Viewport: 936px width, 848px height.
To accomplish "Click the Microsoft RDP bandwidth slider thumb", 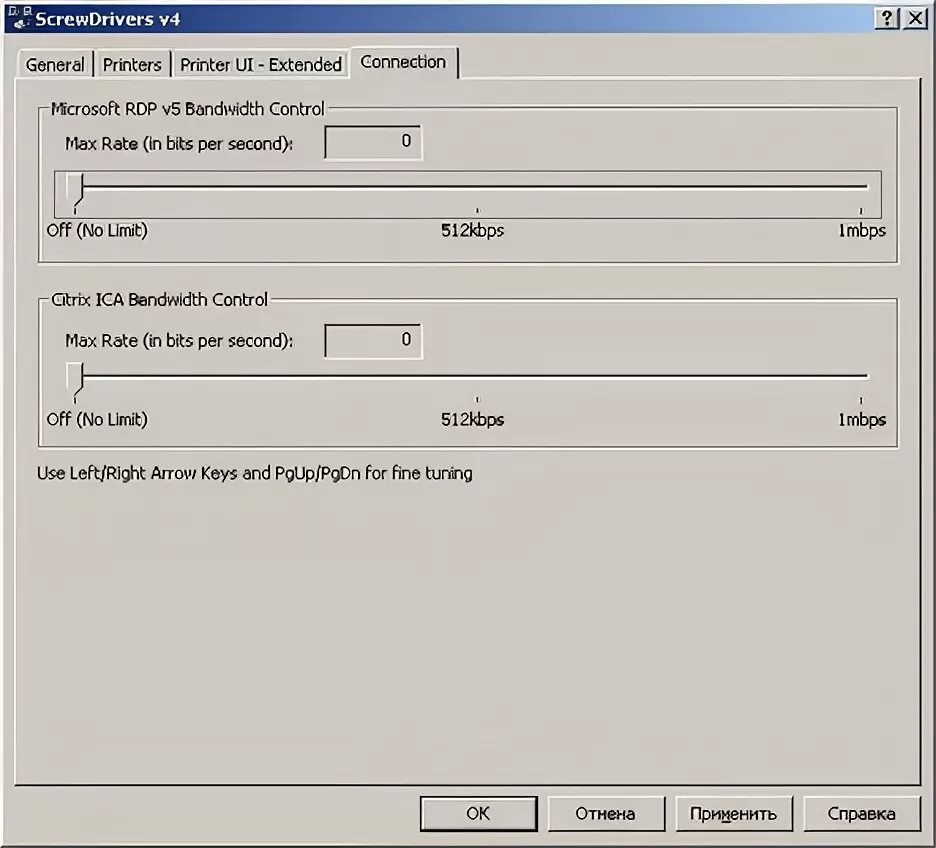I will click(x=75, y=190).
